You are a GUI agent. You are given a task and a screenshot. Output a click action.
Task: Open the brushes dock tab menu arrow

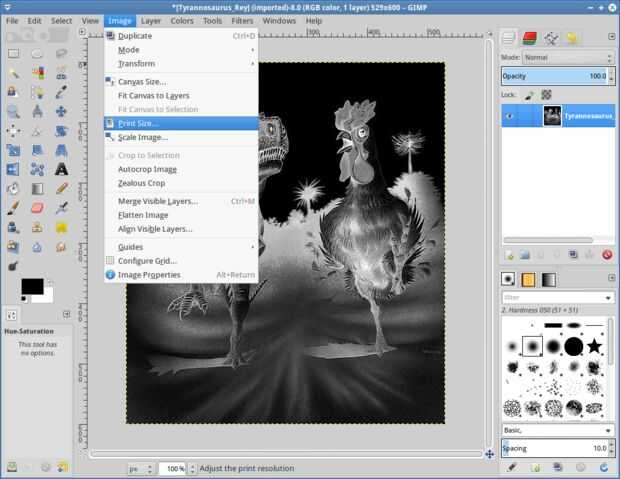coord(611,278)
